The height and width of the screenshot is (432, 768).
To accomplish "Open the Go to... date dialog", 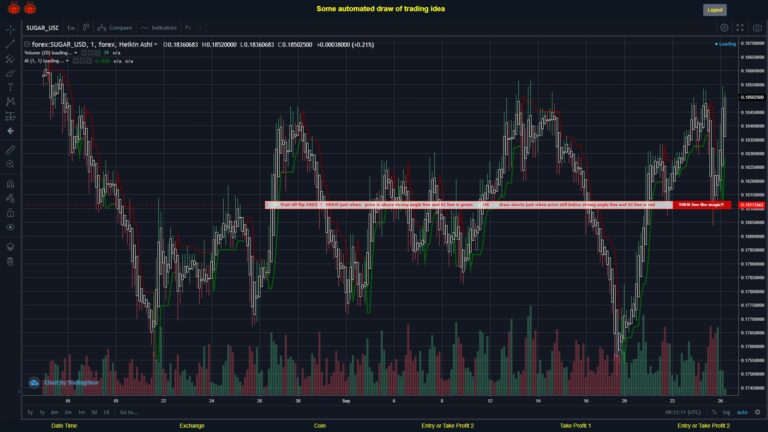I will [128, 412].
